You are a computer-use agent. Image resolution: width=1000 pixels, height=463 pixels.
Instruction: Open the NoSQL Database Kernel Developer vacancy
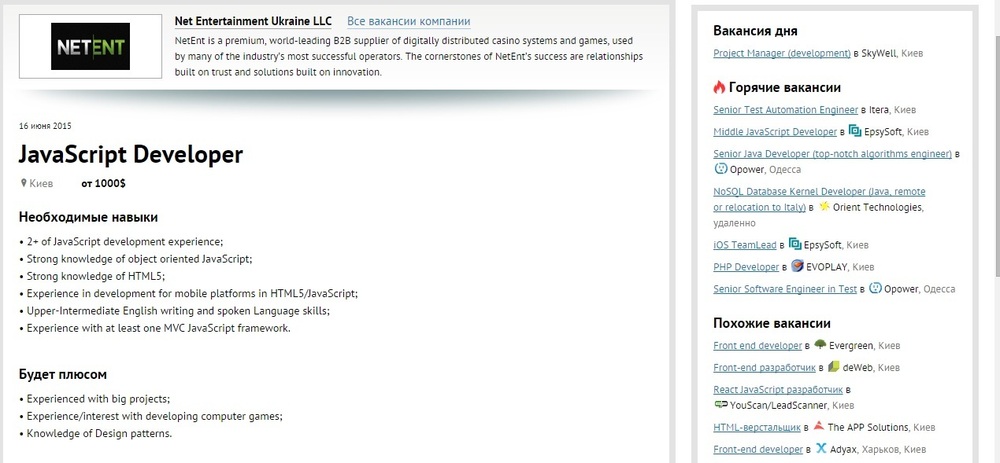[819, 191]
